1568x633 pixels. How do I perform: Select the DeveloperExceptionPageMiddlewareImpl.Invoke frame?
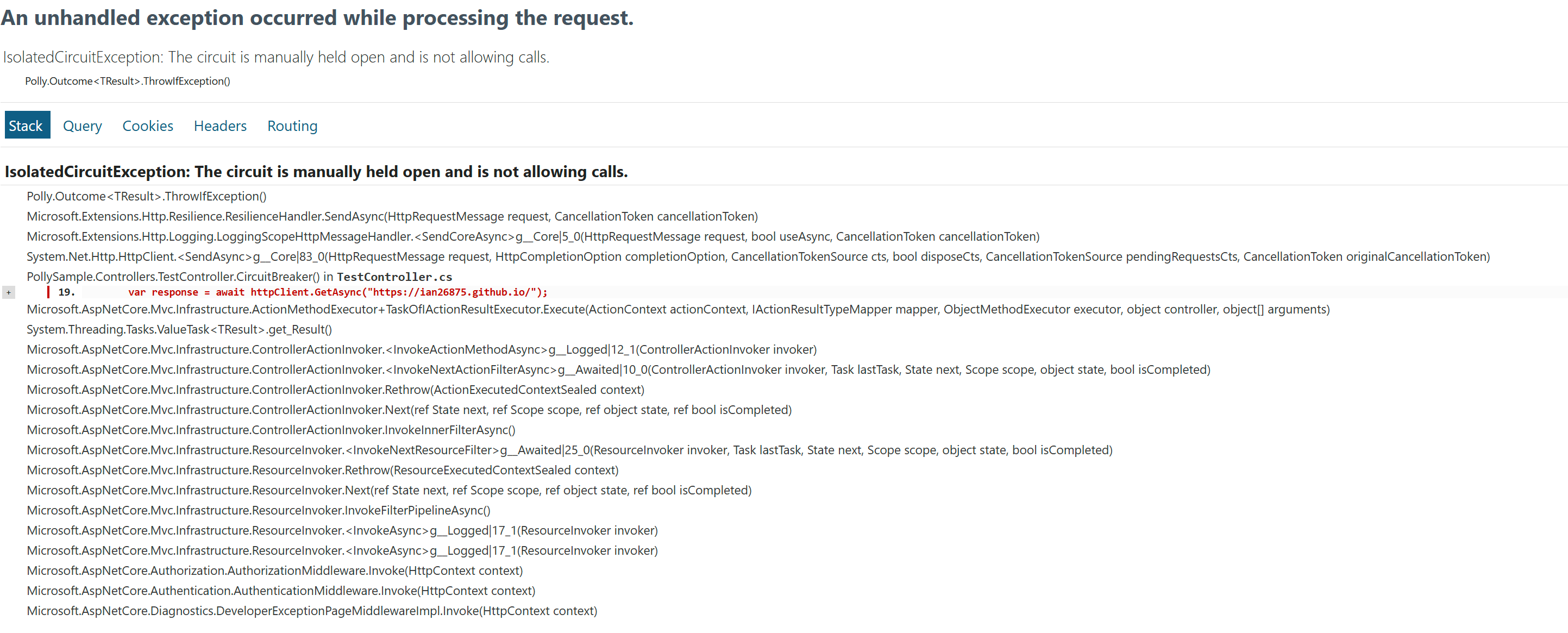click(x=312, y=611)
